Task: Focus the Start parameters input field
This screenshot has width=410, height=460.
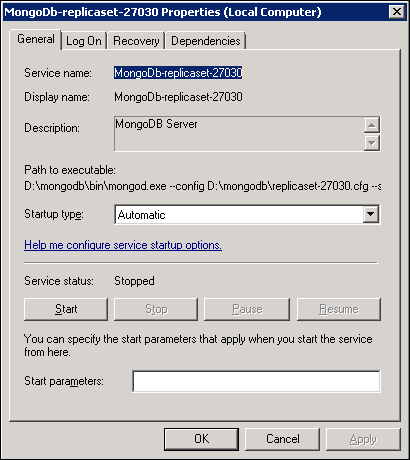Action: (256, 381)
